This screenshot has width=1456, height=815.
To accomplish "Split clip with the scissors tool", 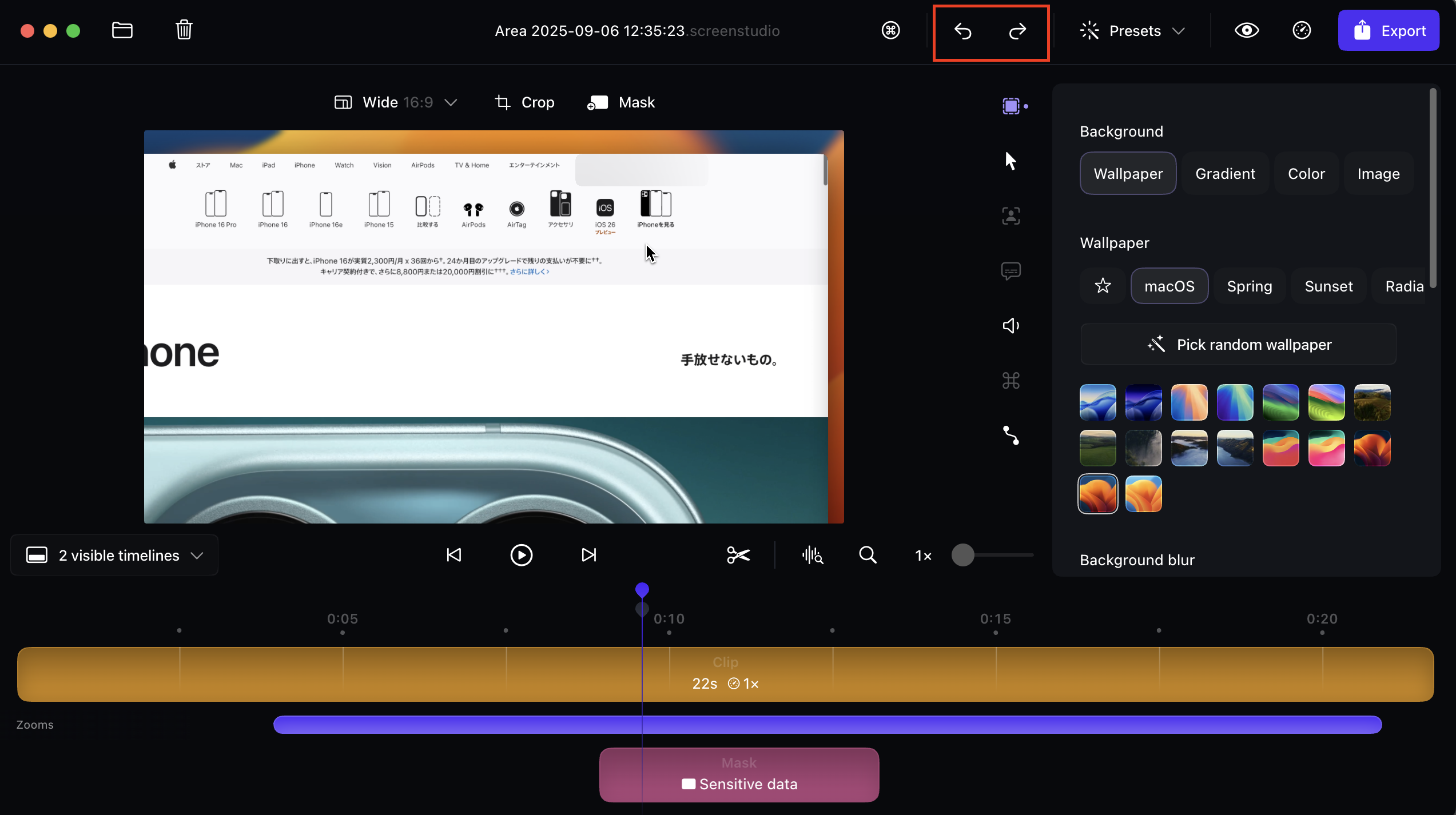I will 738,555.
